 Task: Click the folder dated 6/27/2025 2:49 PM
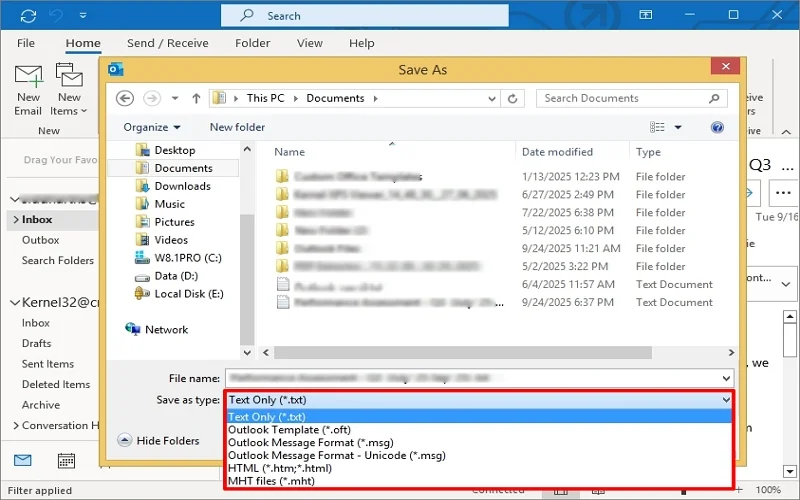(395, 194)
